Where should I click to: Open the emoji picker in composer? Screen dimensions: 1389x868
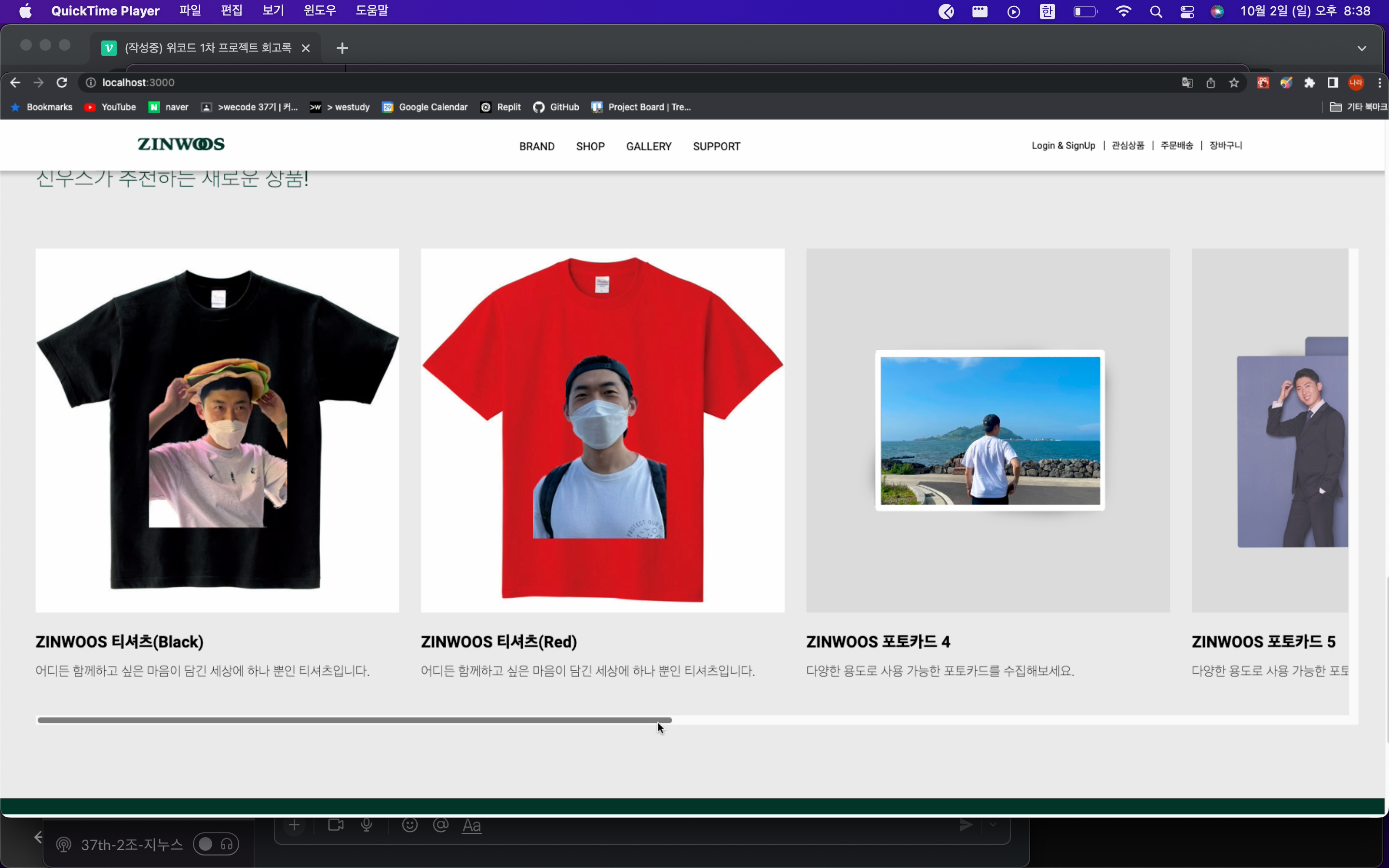pos(409,825)
